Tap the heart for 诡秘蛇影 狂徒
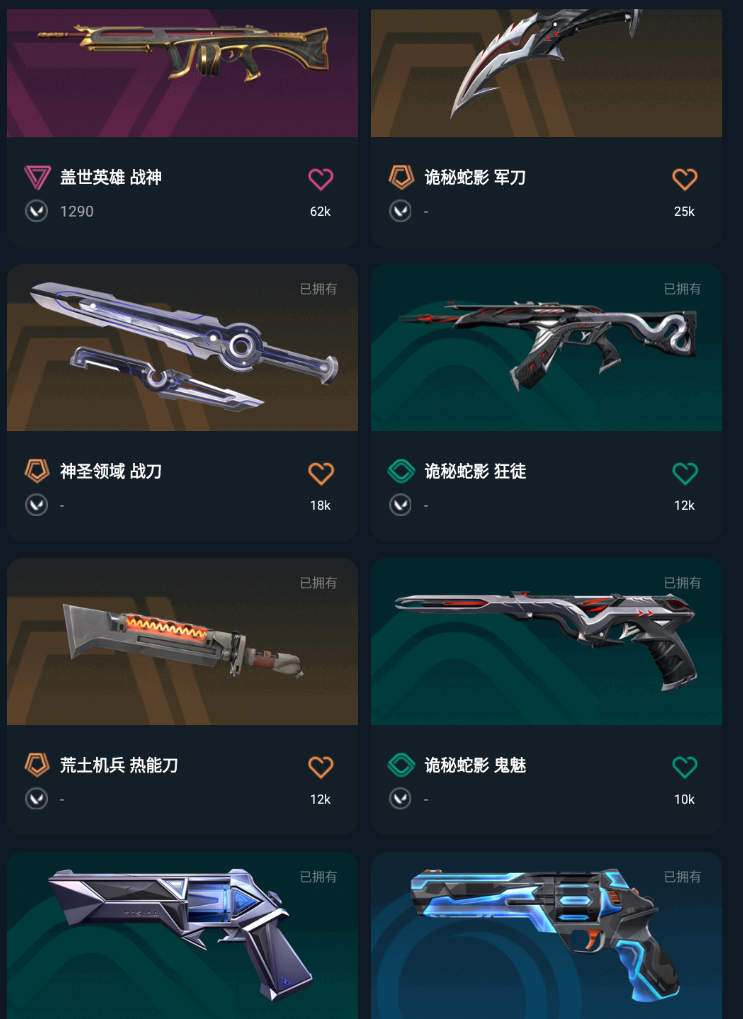Viewport: 743px width, 1019px height. coord(684,473)
